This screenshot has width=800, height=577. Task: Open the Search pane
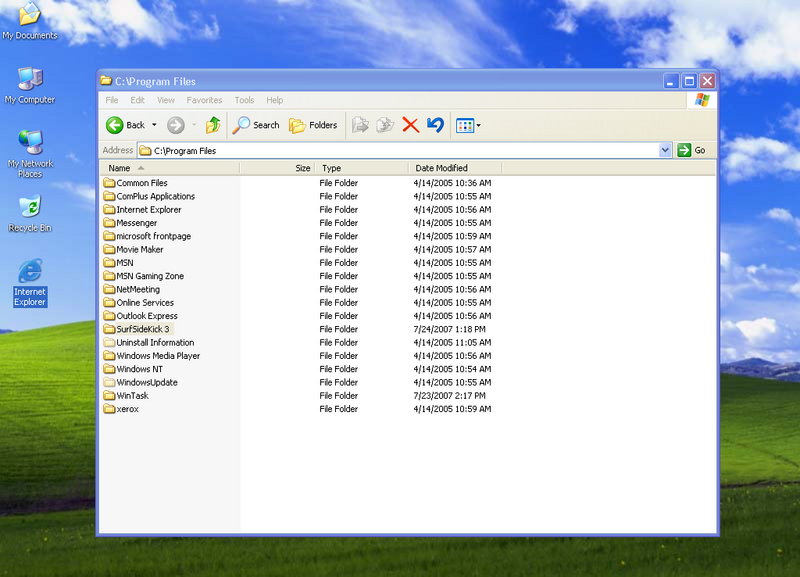pyautogui.click(x=256, y=125)
